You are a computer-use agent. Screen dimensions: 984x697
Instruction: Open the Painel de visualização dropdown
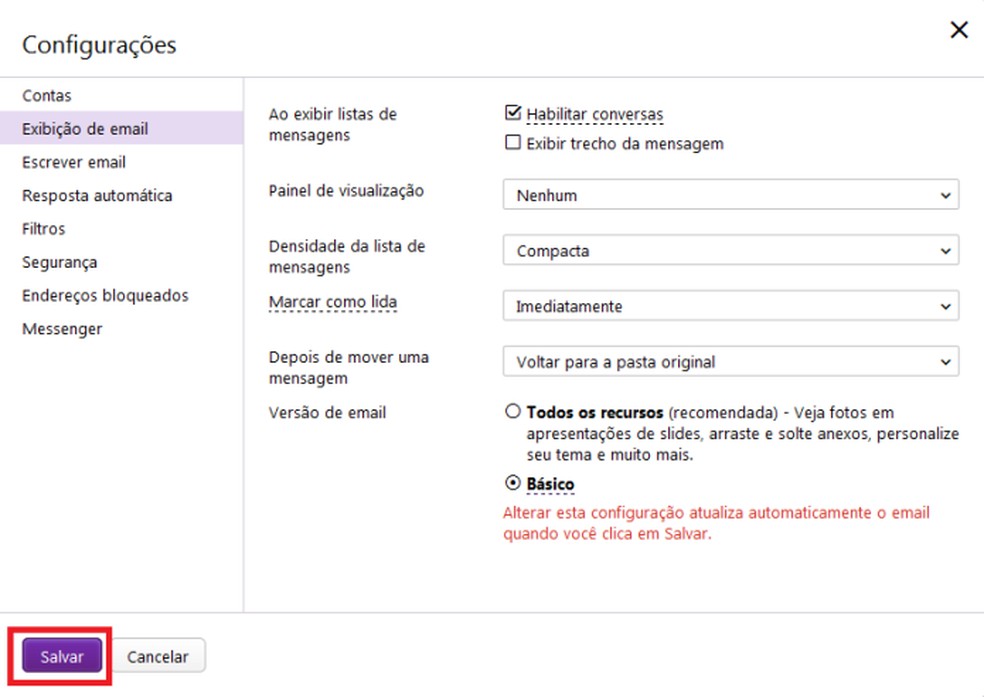tap(729, 195)
